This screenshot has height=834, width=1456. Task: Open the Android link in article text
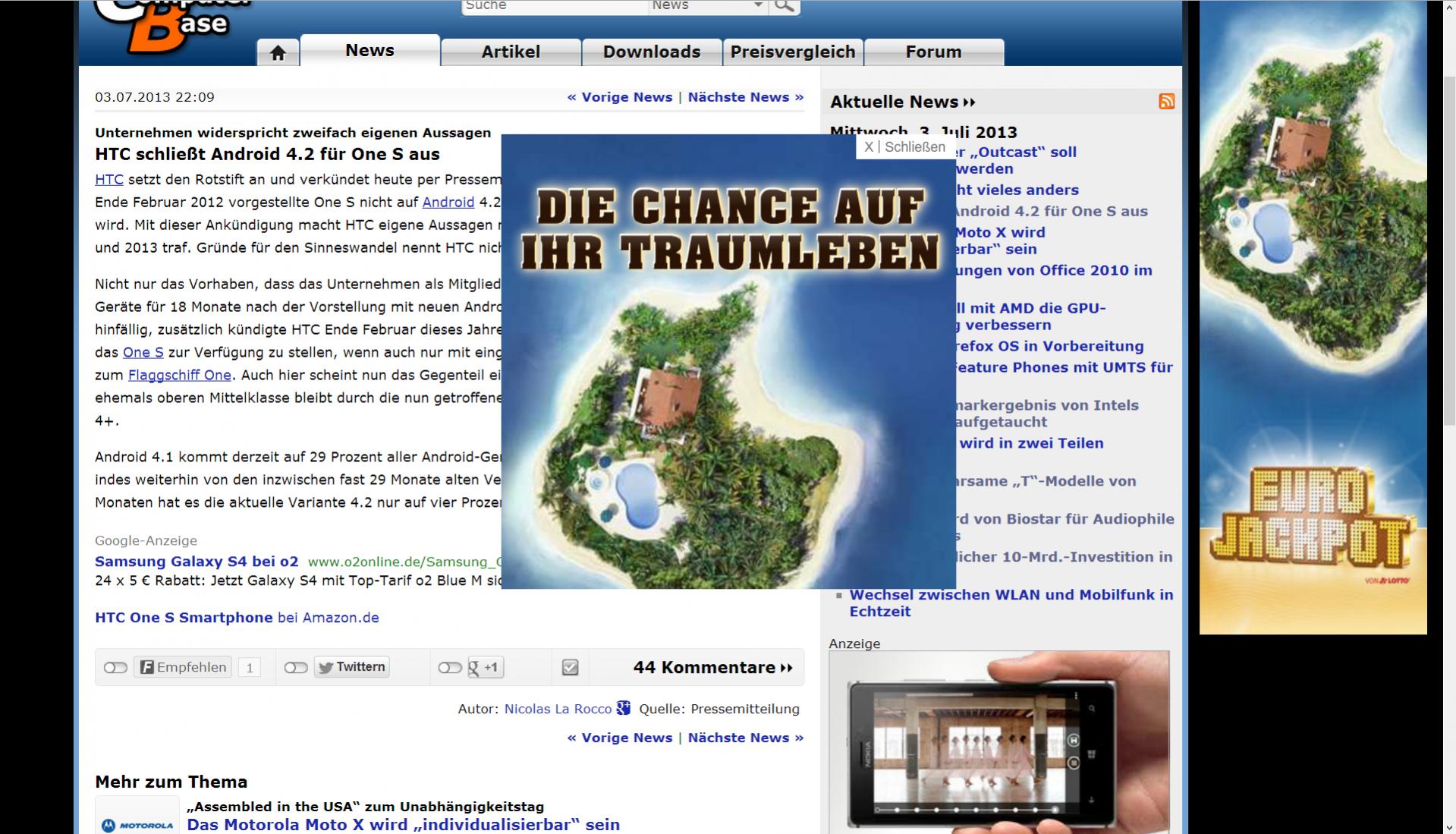coord(448,203)
